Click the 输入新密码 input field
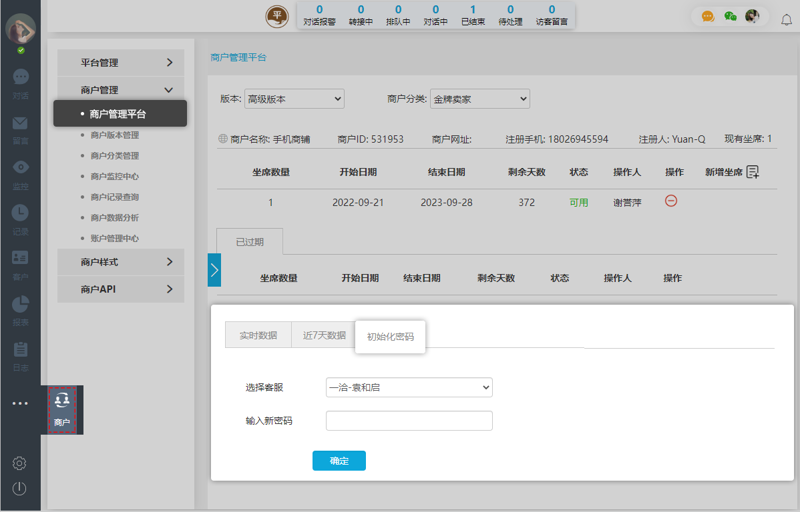Image resolution: width=800 pixels, height=512 pixels. click(x=409, y=421)
